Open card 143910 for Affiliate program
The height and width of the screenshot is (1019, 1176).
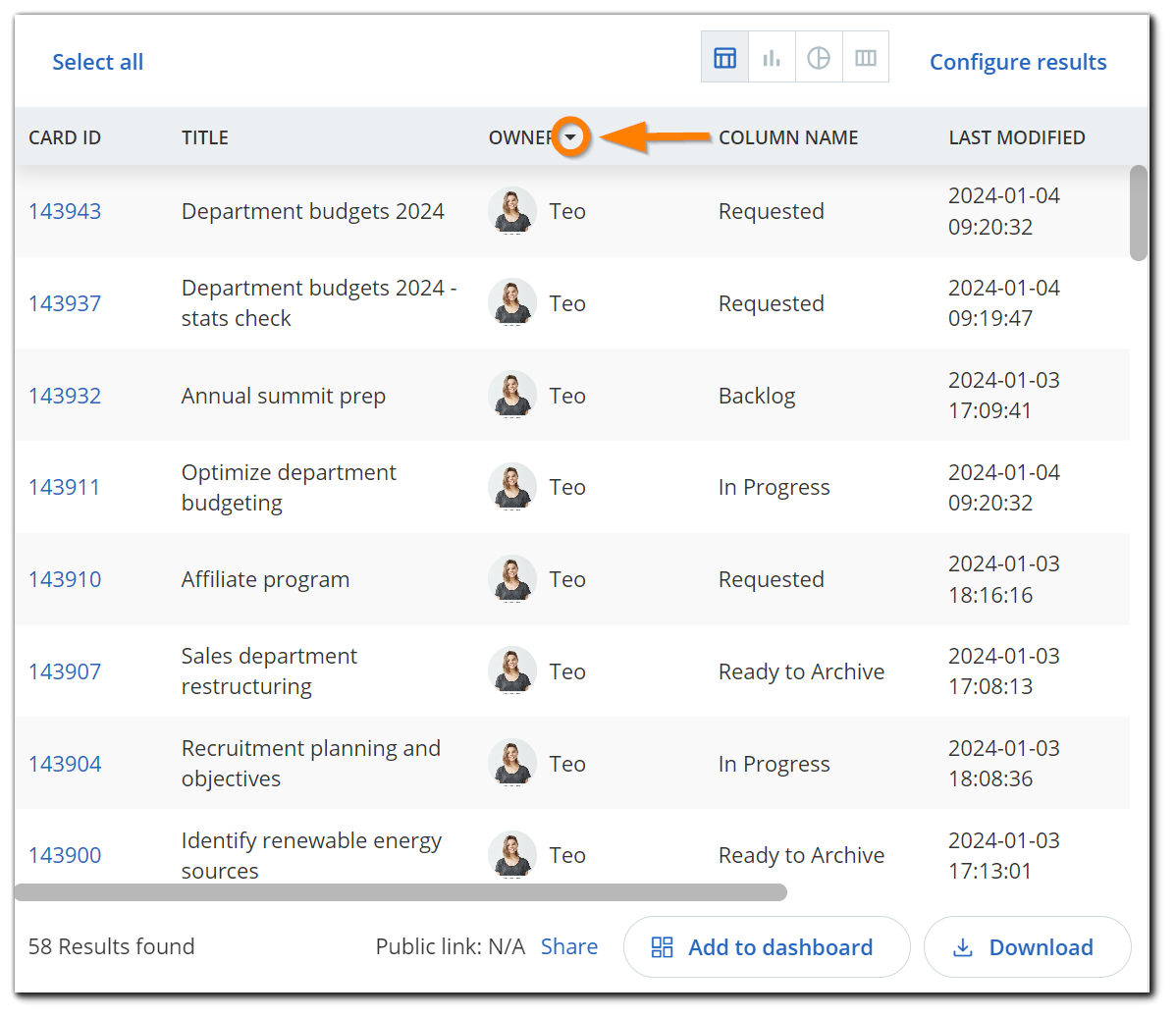point(65,579)
